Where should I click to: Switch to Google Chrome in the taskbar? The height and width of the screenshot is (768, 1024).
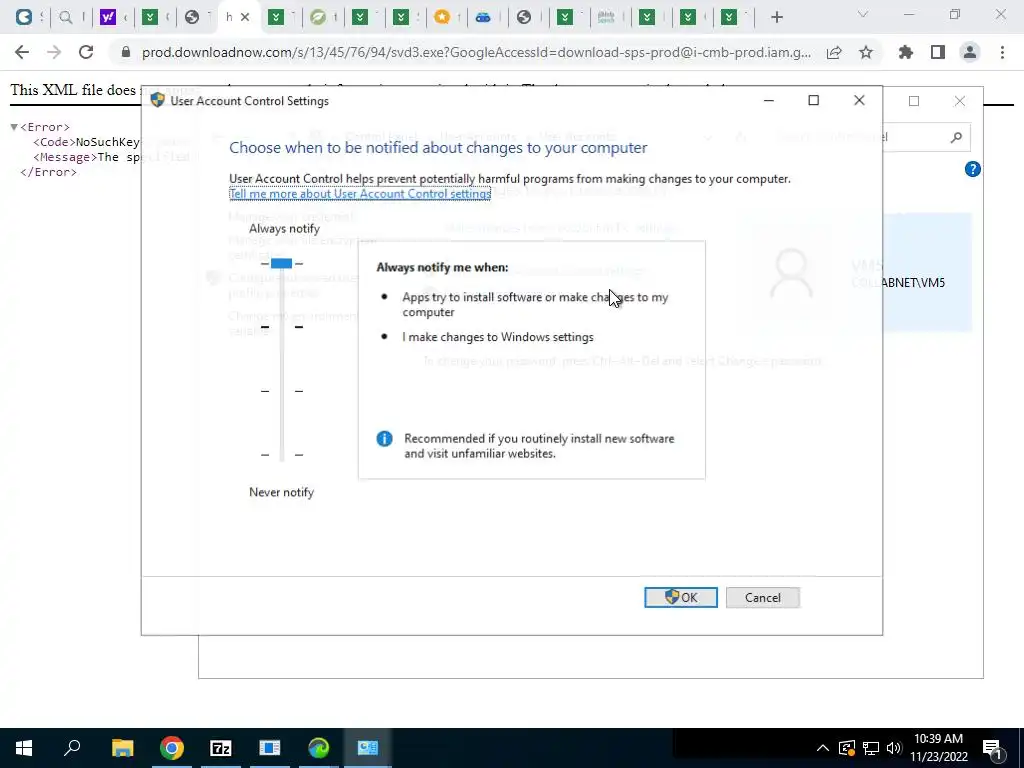pyautogui.click(x=172, y=748)
